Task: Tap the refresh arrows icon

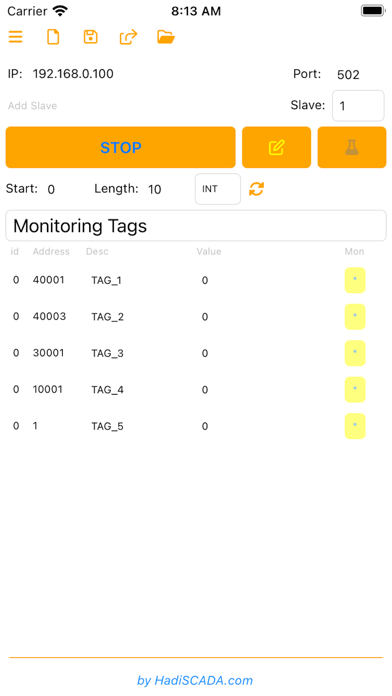Action: click(257, 189)
